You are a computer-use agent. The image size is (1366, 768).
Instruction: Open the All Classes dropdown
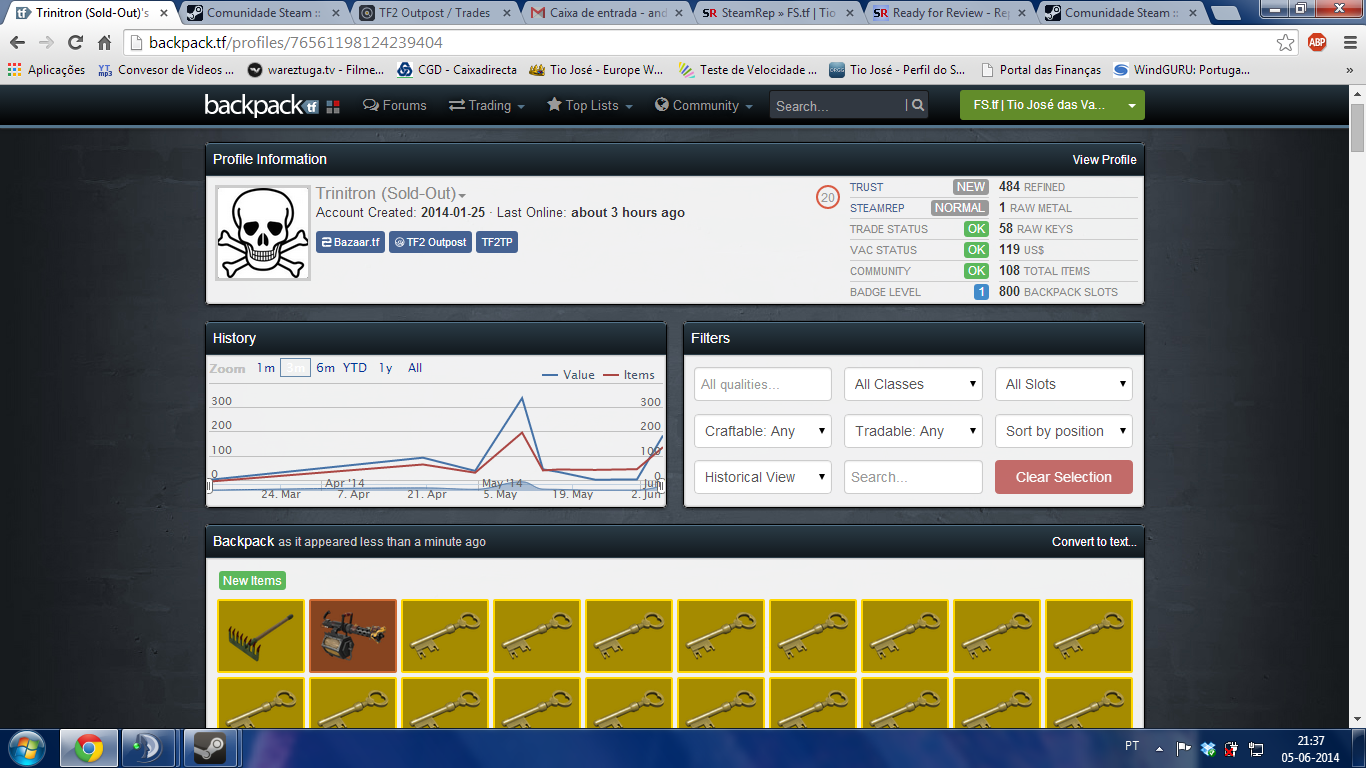[x=914, y=384]
